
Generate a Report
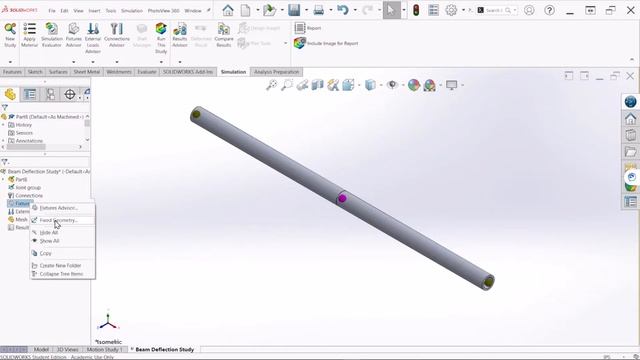(308, 28)
